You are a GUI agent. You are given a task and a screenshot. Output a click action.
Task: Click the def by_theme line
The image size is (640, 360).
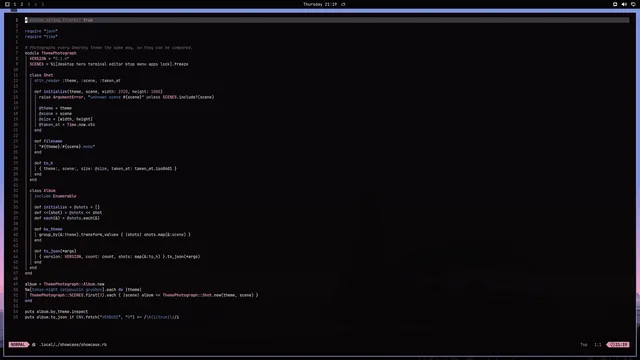pos(48,229)
